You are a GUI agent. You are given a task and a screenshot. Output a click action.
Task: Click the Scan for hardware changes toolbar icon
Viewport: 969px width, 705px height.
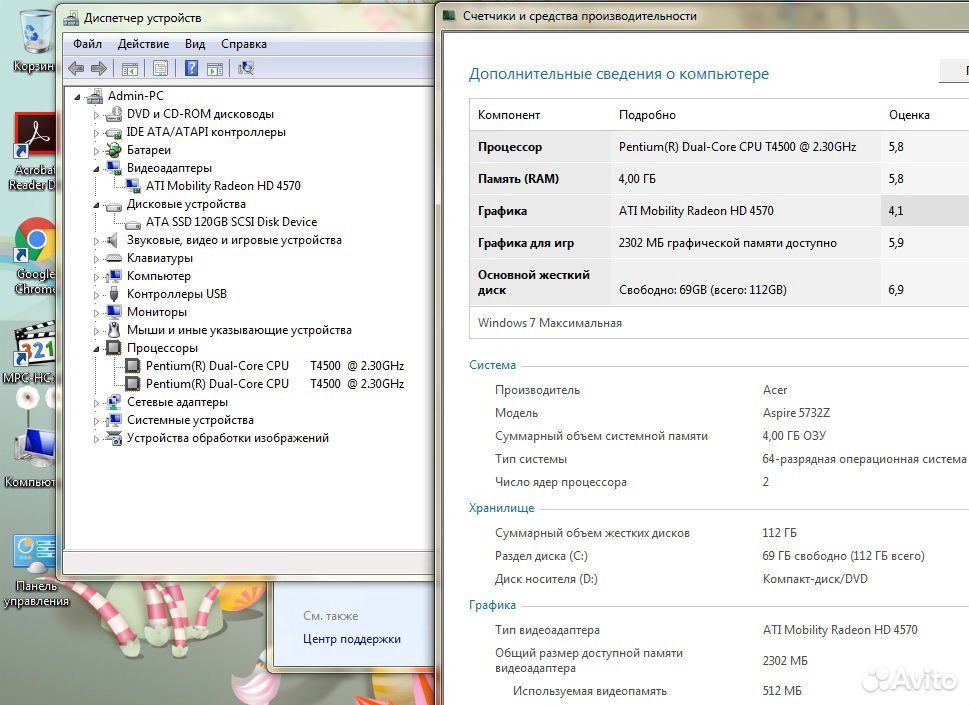pyautogui.click(x=246, y=68)
